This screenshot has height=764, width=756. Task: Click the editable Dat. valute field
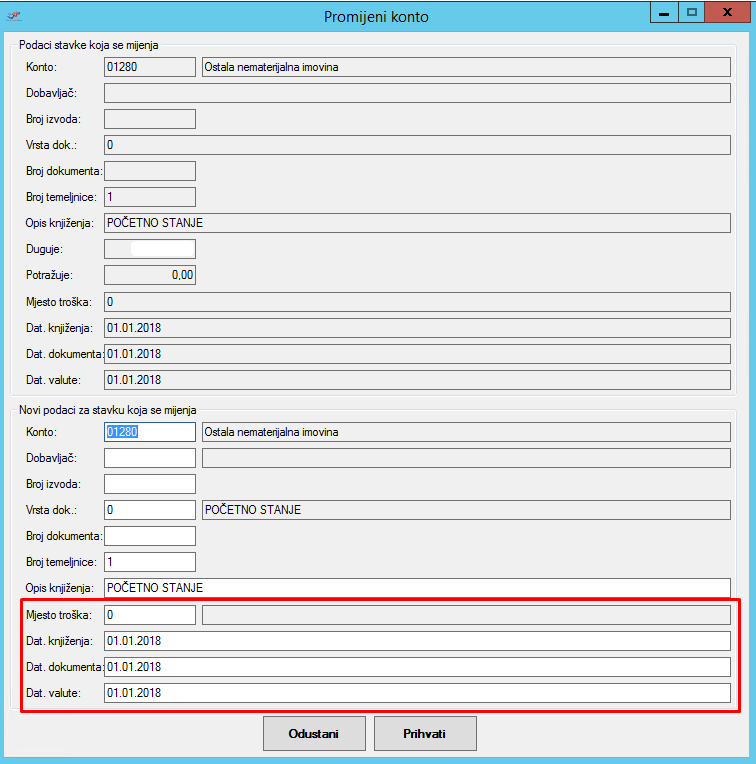416,693
